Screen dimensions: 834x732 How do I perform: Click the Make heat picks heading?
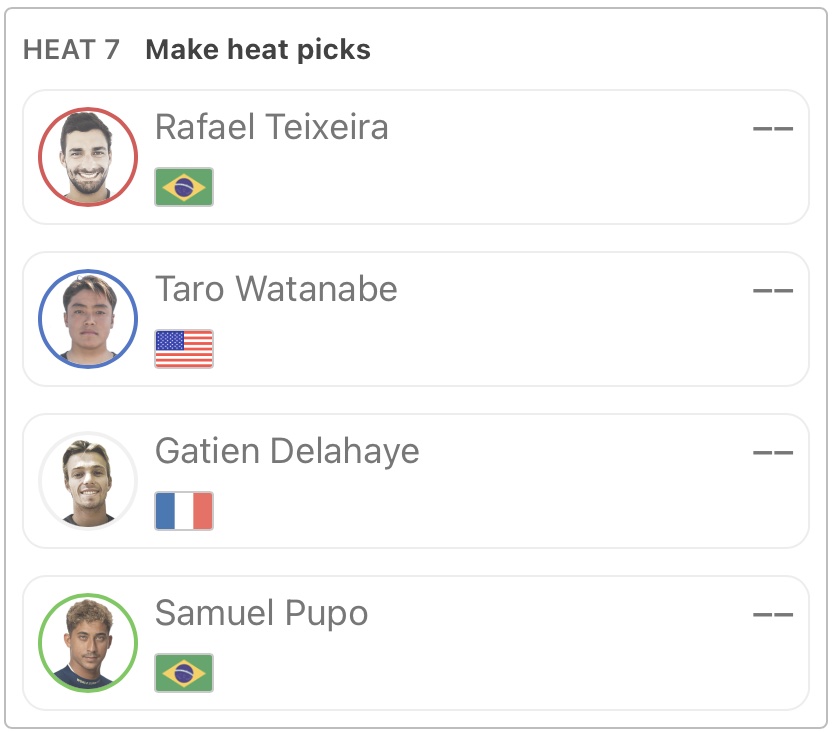pyautogui.click(x=258, y=50)
